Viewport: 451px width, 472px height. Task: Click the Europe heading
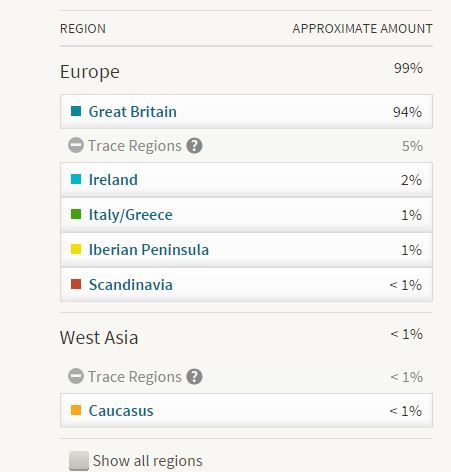(x=90, y=72)
